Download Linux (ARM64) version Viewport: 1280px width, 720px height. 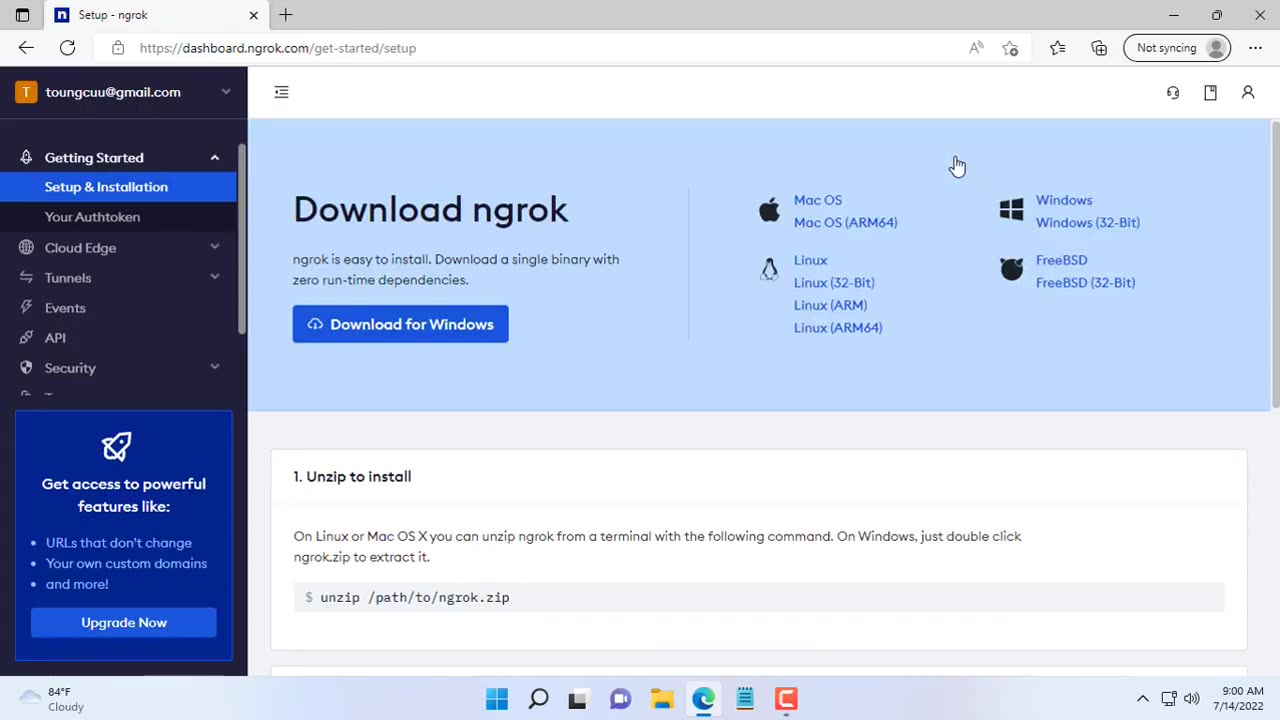(838, 327)
